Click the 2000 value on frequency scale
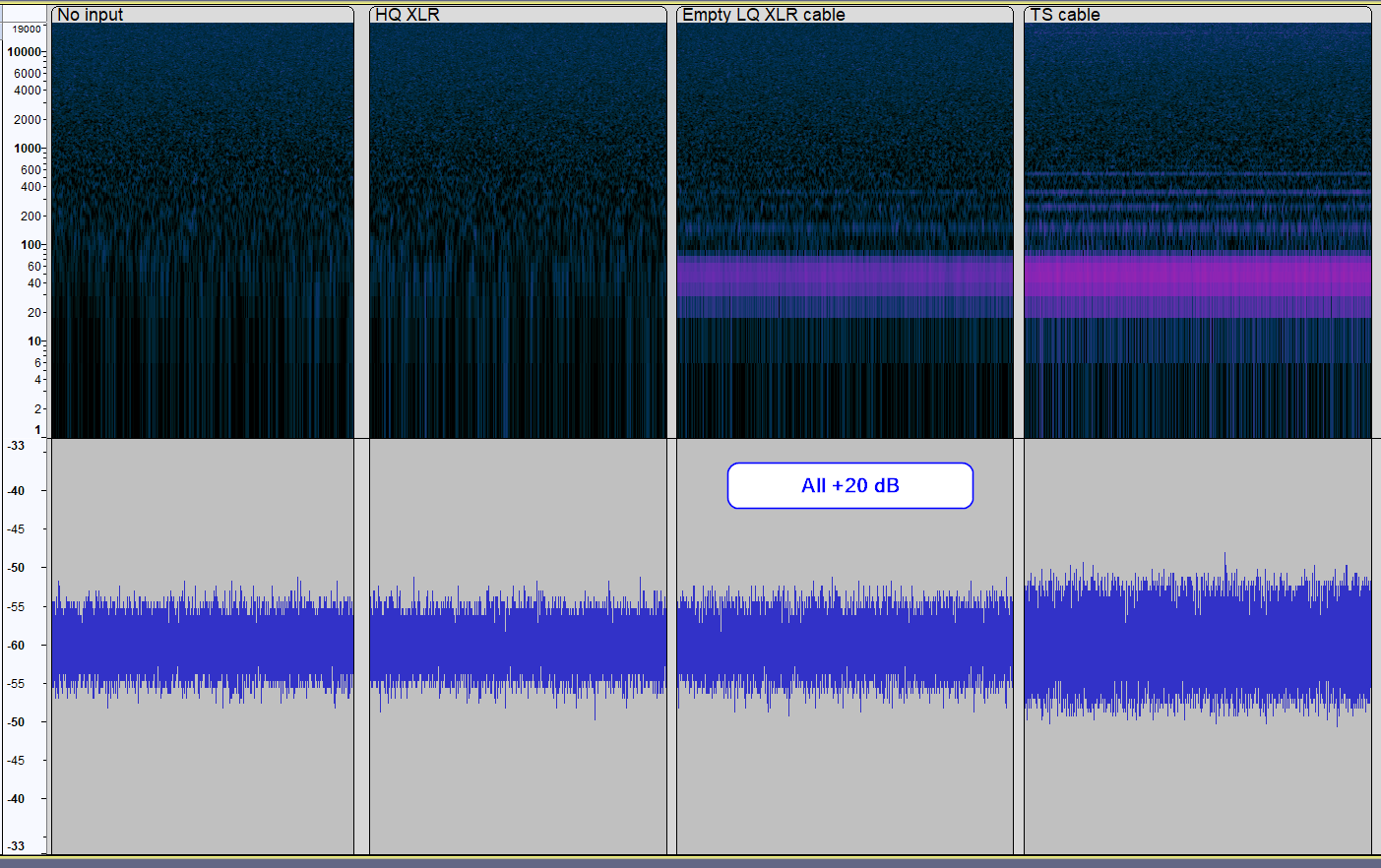 (28, 120)
